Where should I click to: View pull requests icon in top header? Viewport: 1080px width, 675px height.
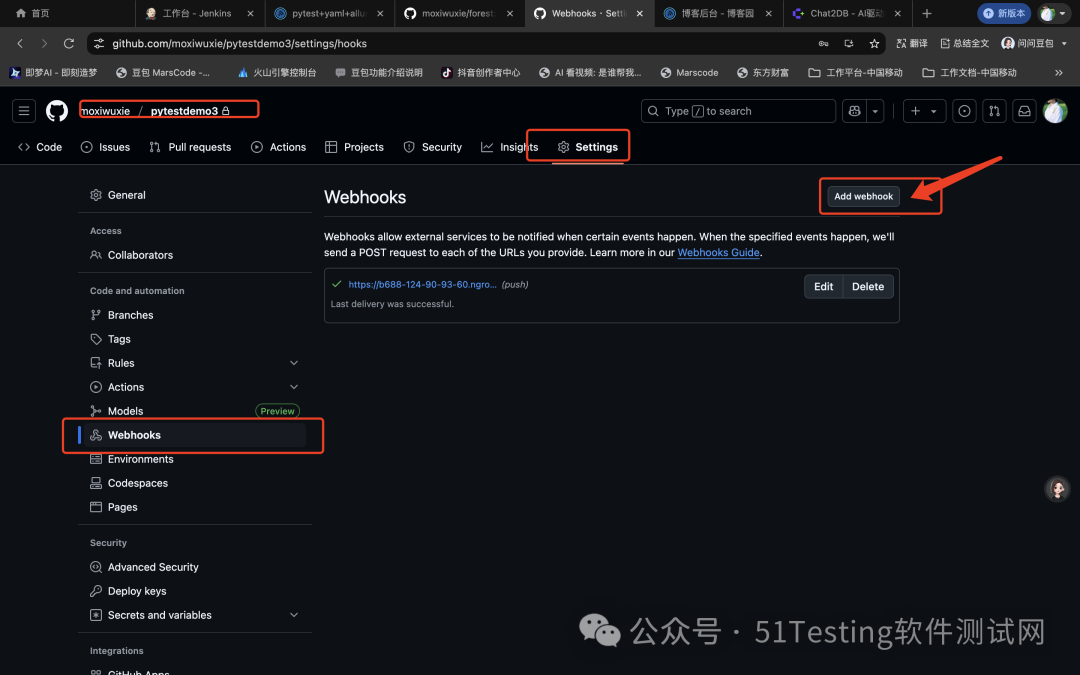(x=994, y=111)
